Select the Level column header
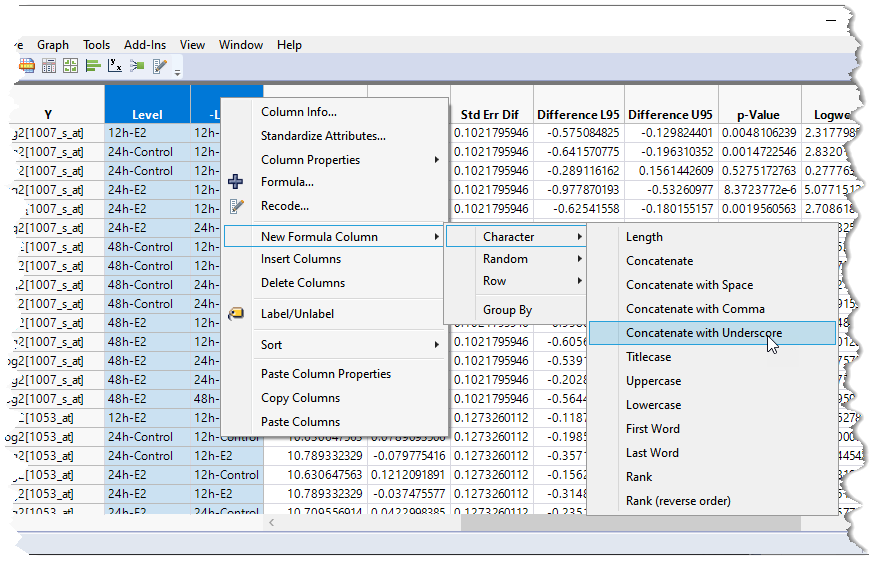882x561 pixels. [x=147, y=114]
